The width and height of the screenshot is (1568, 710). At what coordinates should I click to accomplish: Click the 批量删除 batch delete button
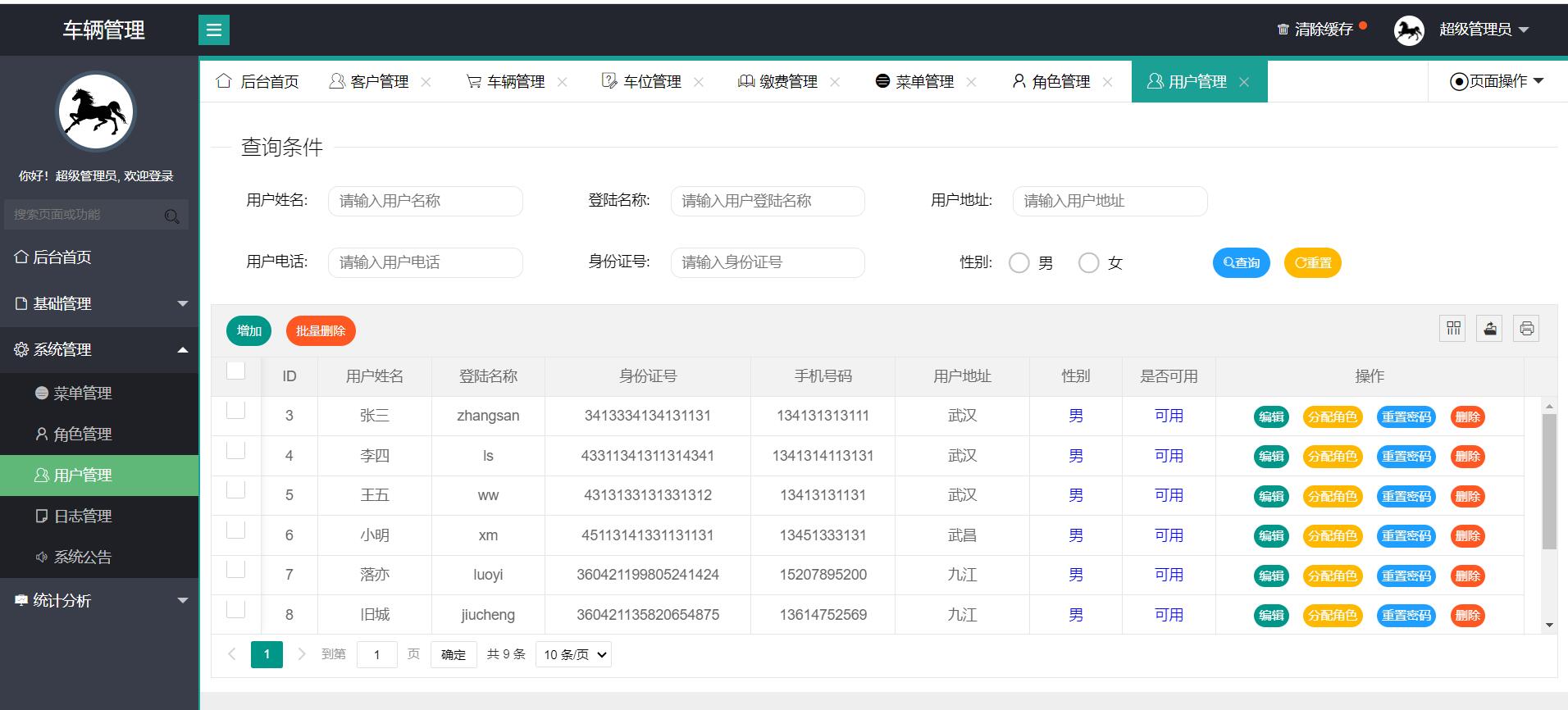click(x=321, y=330)
